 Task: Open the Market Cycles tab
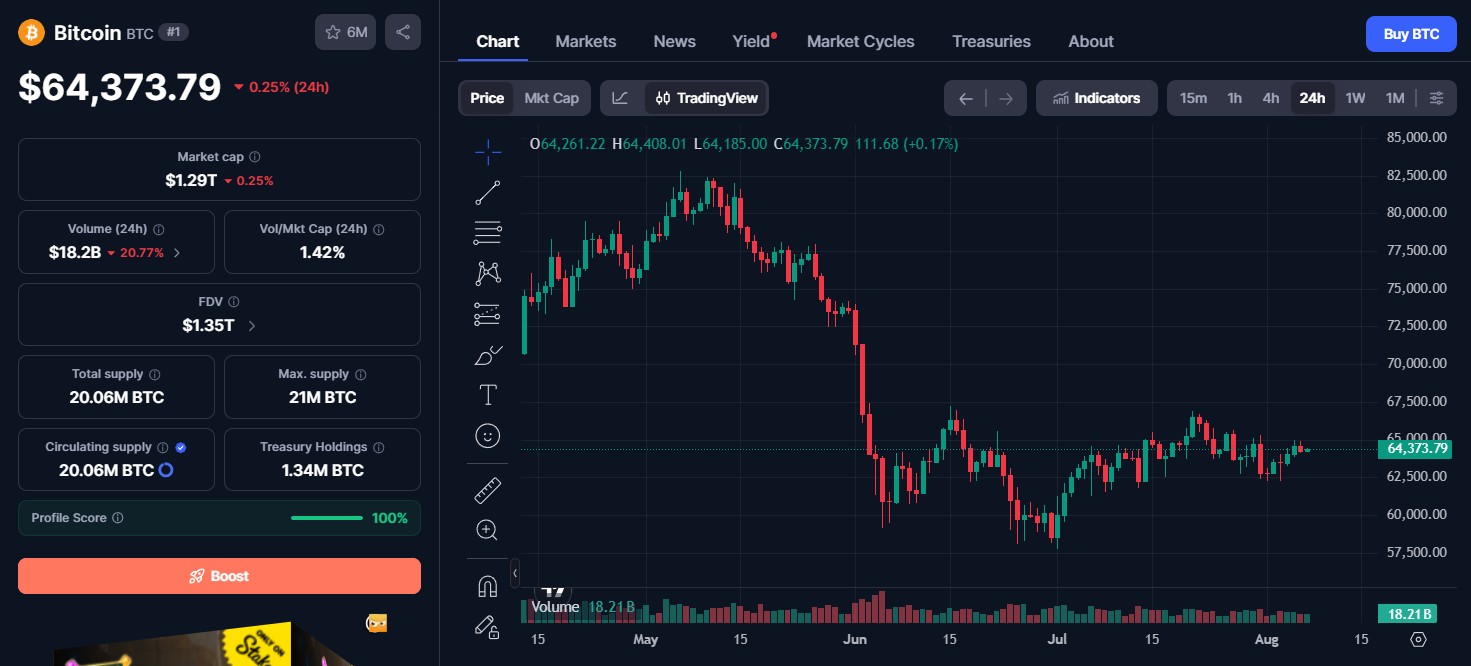[x=861, y=41]
